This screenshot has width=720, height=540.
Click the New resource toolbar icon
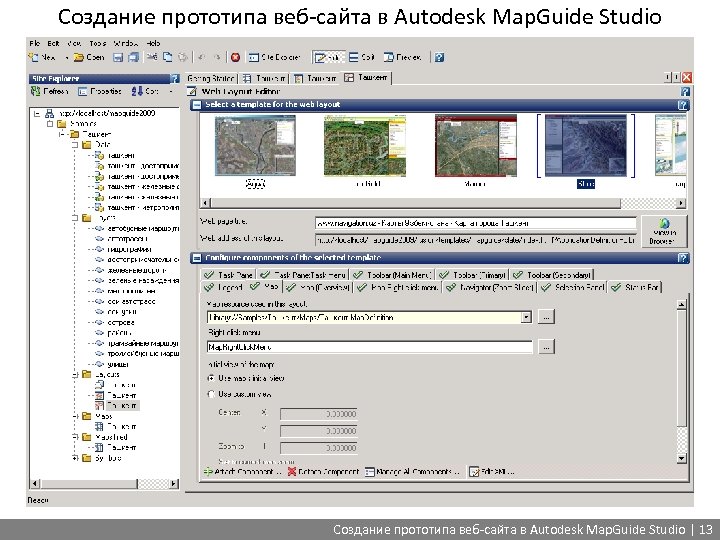point(33,57)
